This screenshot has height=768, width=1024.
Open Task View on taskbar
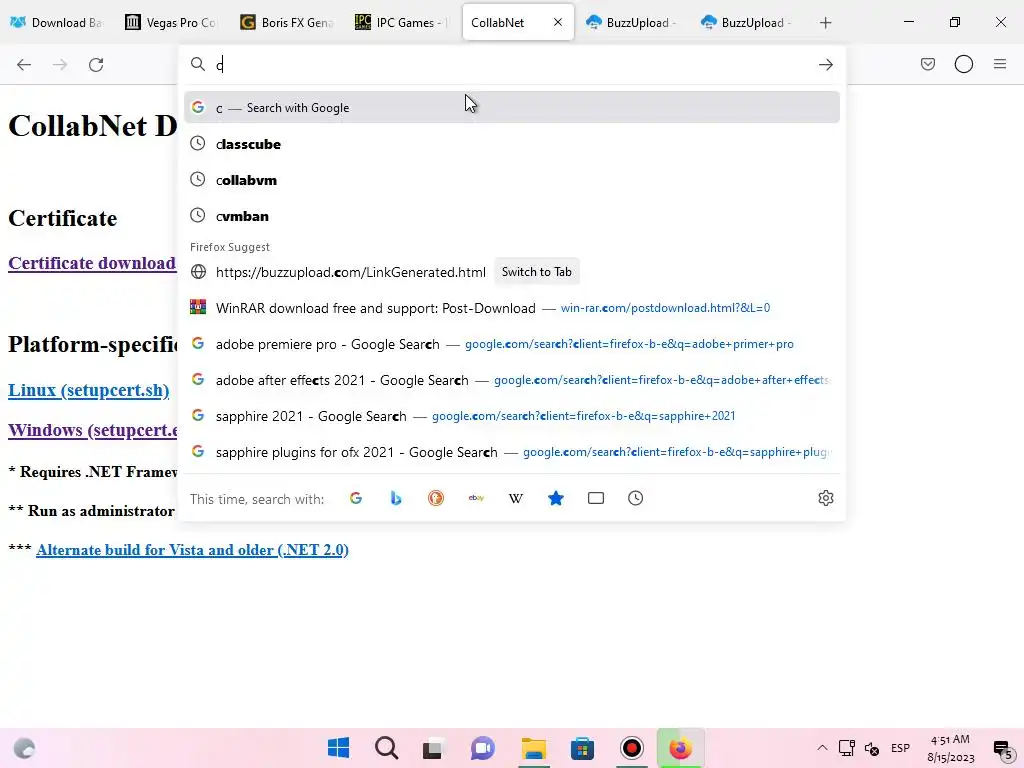point(432,748)
